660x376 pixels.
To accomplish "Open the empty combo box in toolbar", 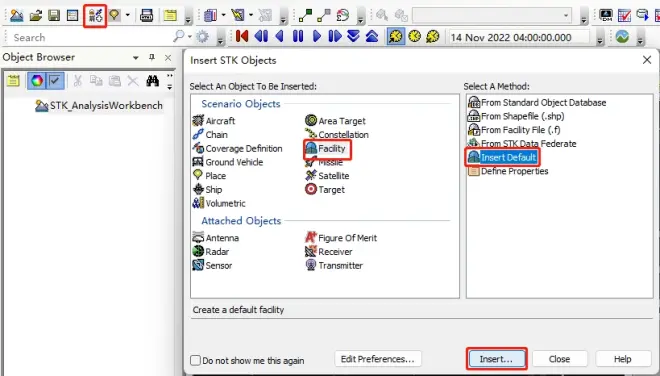I will click(492, 16).
